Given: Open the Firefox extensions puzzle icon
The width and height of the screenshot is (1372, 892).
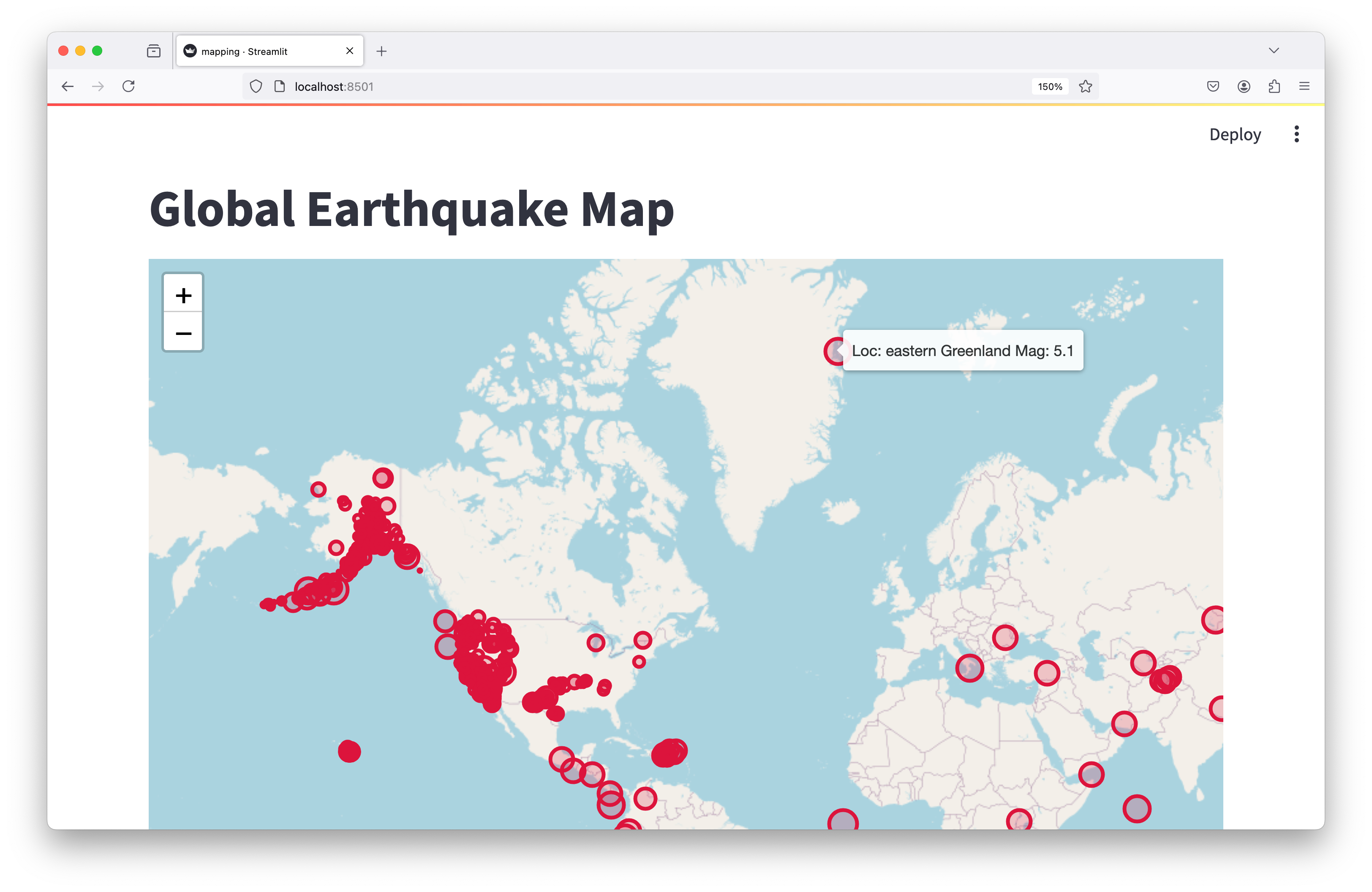Looking at the screenshot, I should (x=1274, y=87).
